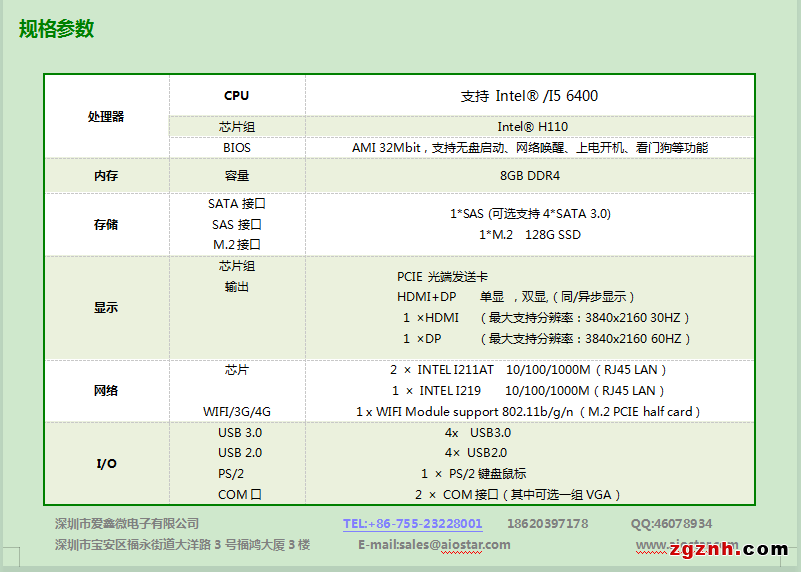Viewport: 801px width, 572px height.
Task: Click the COM 口 label
Action: (x=240, y=494)
